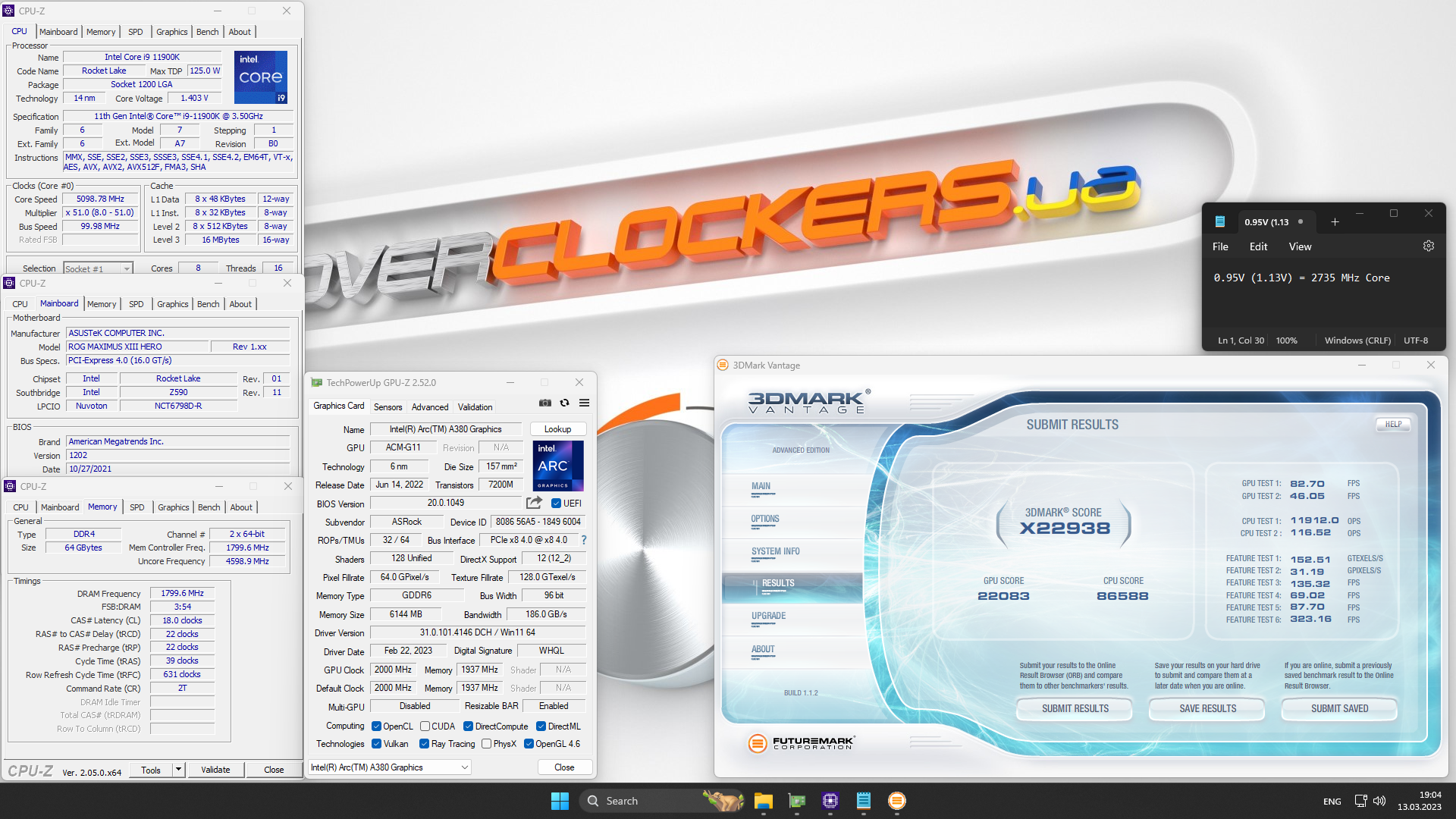This screenshot has width=1456, height=819.
Task: Click the BIOS export share icon in GPU-Z
Action: coord(534,503)
